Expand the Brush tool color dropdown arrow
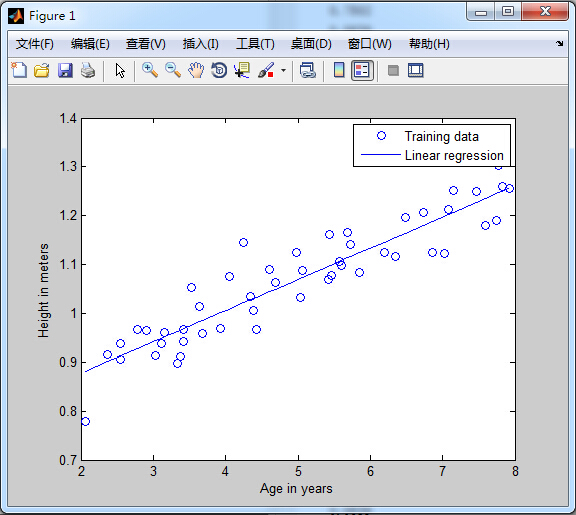Image resolution: width=576 pixels, height=515 pixels. tap(283, 70)
